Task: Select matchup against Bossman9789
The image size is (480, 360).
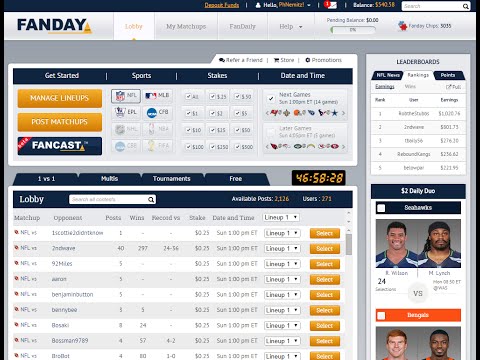Action: coord(325,341)
